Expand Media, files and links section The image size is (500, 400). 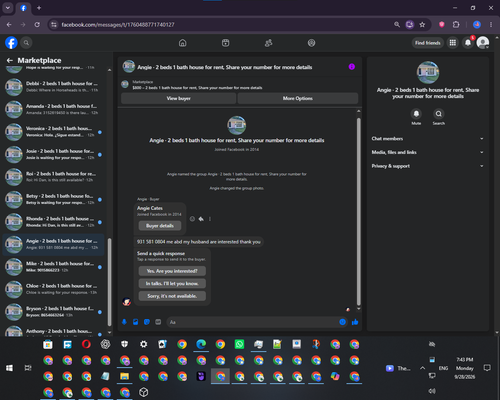click(x=428, y=152)
